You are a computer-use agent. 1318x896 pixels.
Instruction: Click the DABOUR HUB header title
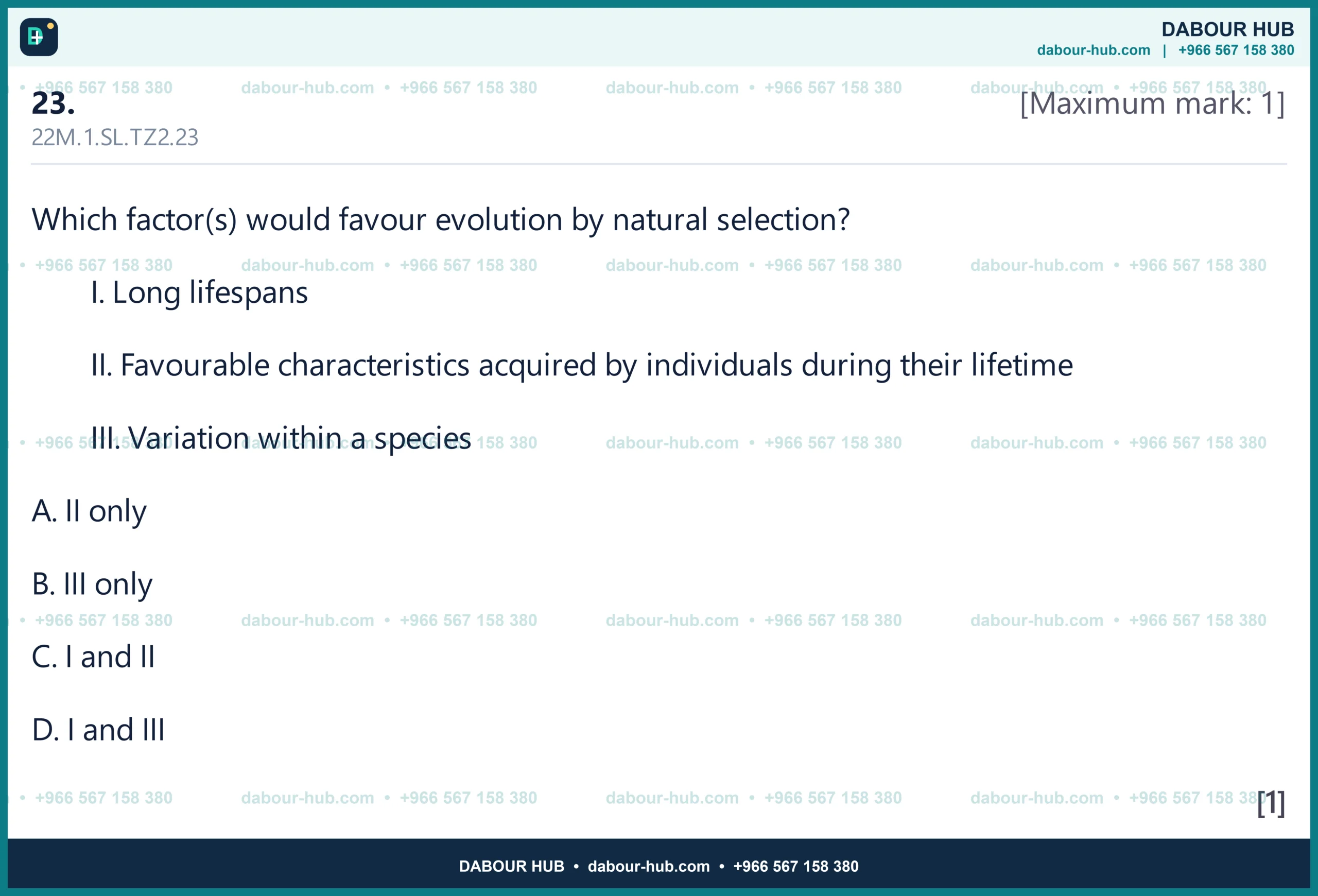[1227, 29]
